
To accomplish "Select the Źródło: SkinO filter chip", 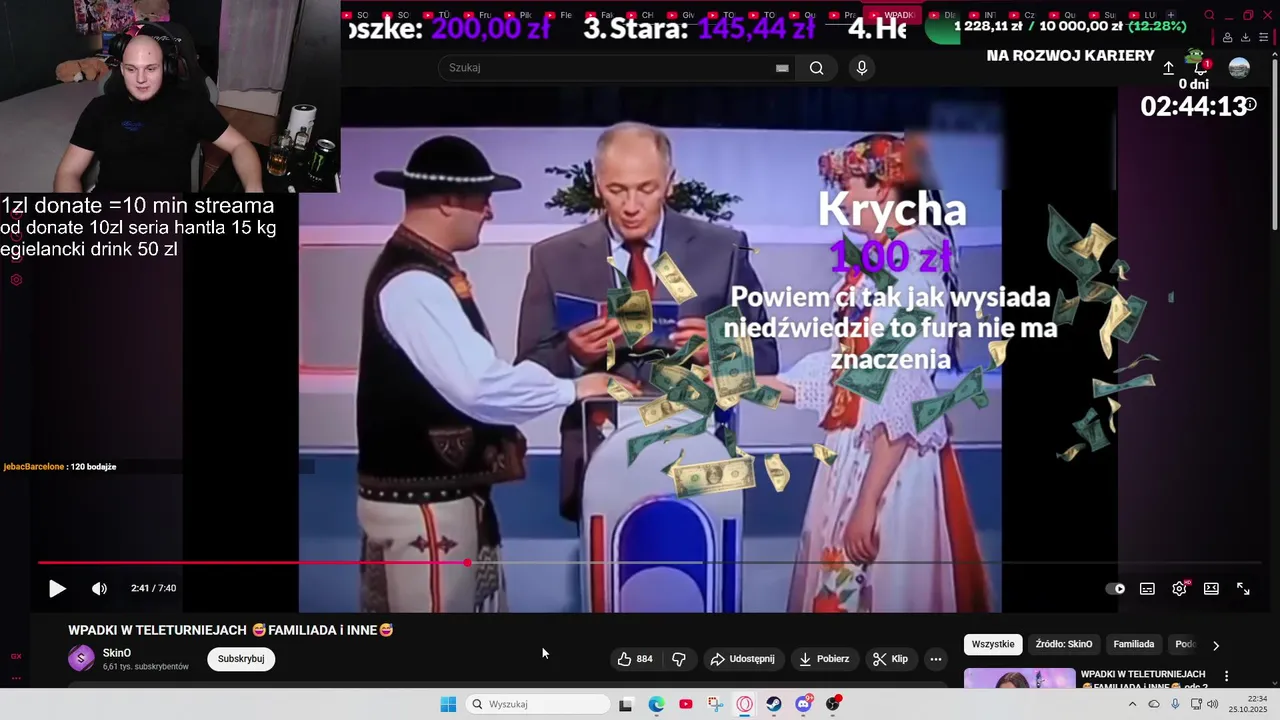I will click(x=1064, y=644).
